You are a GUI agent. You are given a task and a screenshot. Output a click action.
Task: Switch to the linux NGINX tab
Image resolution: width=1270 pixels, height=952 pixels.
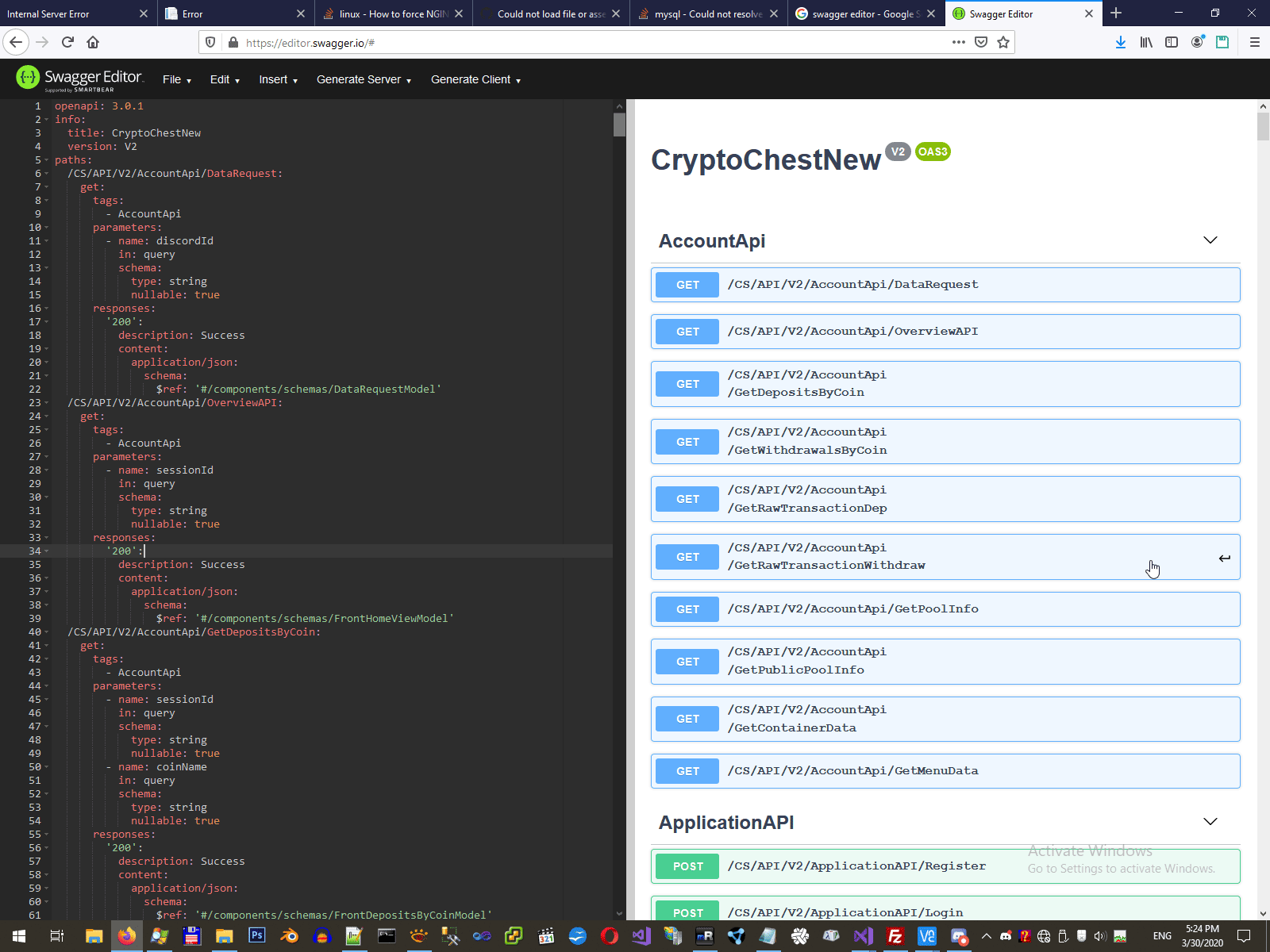(x=385, y=13)
